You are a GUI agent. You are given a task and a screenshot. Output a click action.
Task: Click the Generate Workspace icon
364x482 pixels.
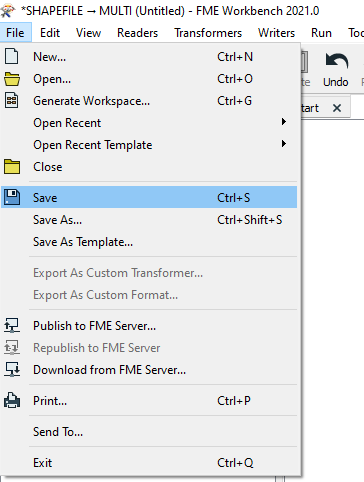tap(12, 101)
